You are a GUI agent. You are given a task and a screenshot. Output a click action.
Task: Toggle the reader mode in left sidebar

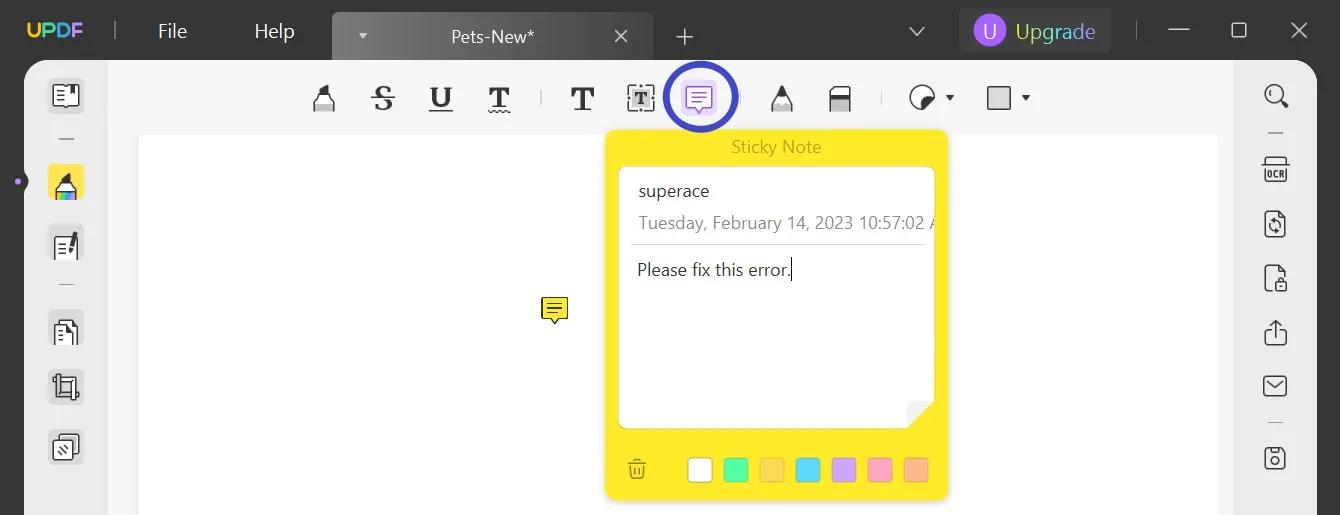[66, 96]
